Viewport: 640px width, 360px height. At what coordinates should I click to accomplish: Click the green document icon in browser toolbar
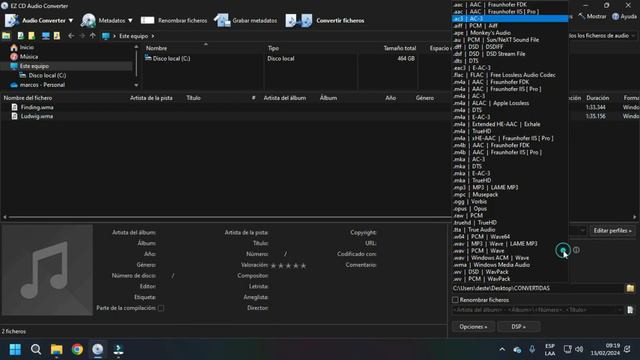20,36
